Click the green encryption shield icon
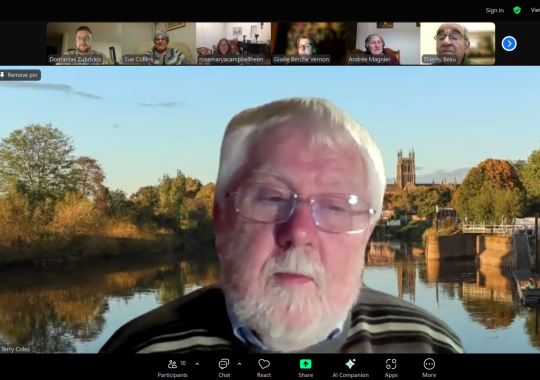The image size is (540, 380). [517, 10]
